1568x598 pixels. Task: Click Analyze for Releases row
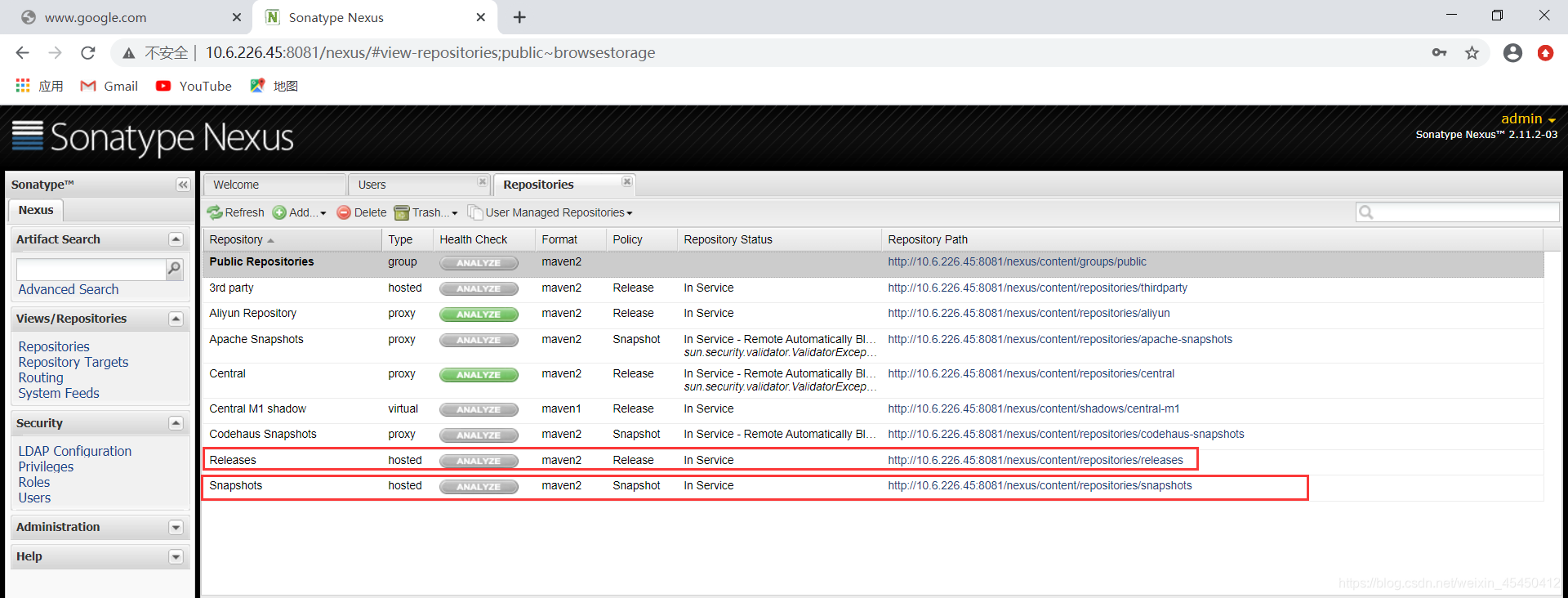point(479,462)
